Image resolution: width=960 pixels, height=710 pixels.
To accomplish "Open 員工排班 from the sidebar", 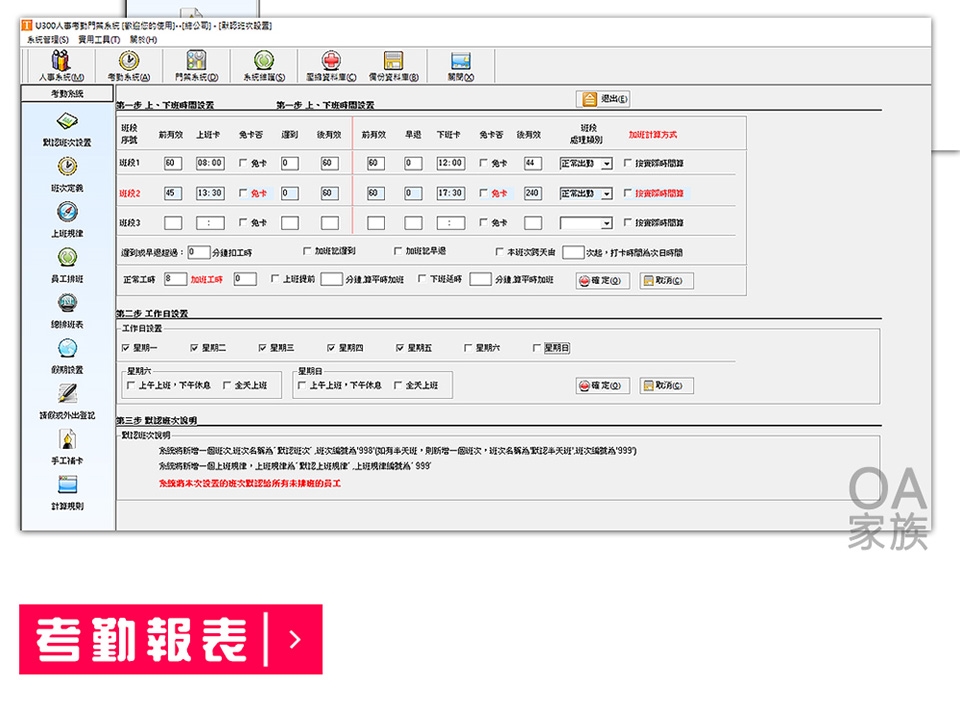I will [67, 264].
